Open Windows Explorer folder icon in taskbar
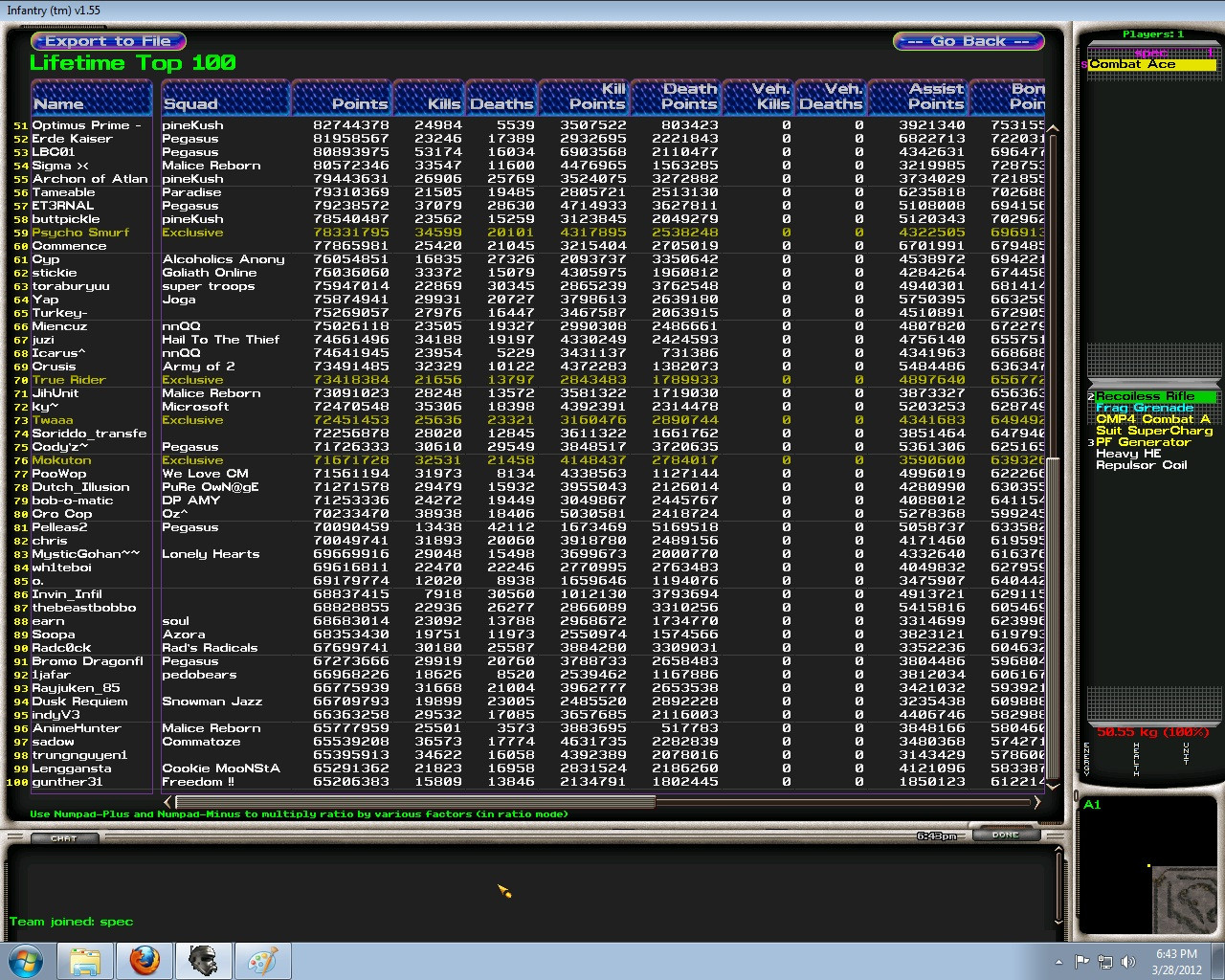The width and height of the screenshot is (1225, 980). click(x=85, y=960)
